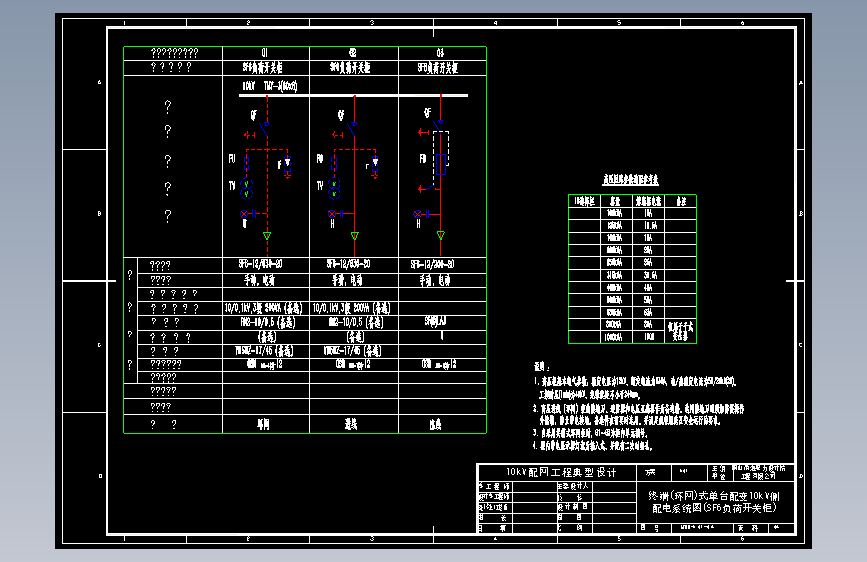Viewport: 867px width, 562px height.
Task: Select the underlined title above the fuse table
Action: 630,180
